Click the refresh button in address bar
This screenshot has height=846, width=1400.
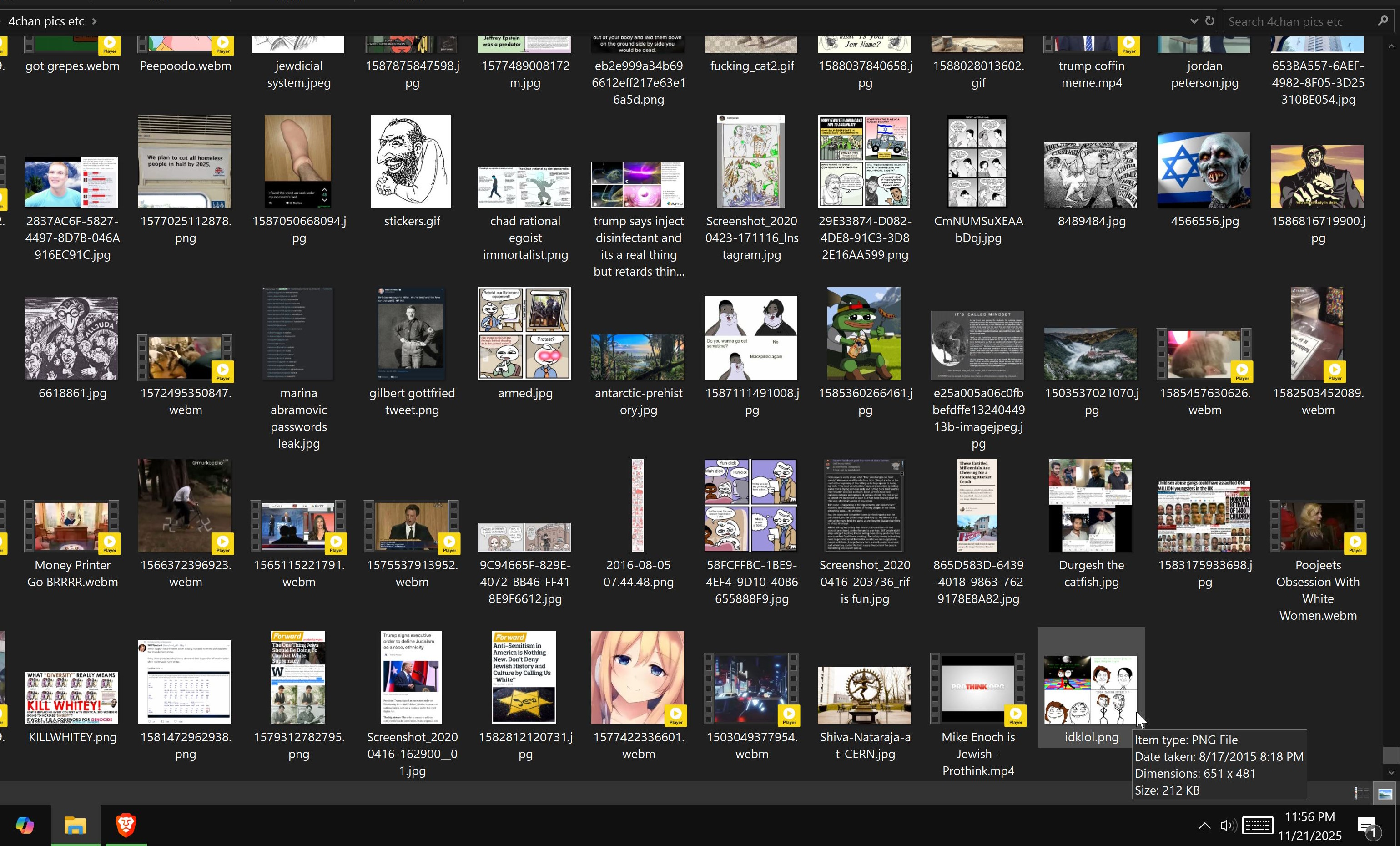pos(1210,21)
